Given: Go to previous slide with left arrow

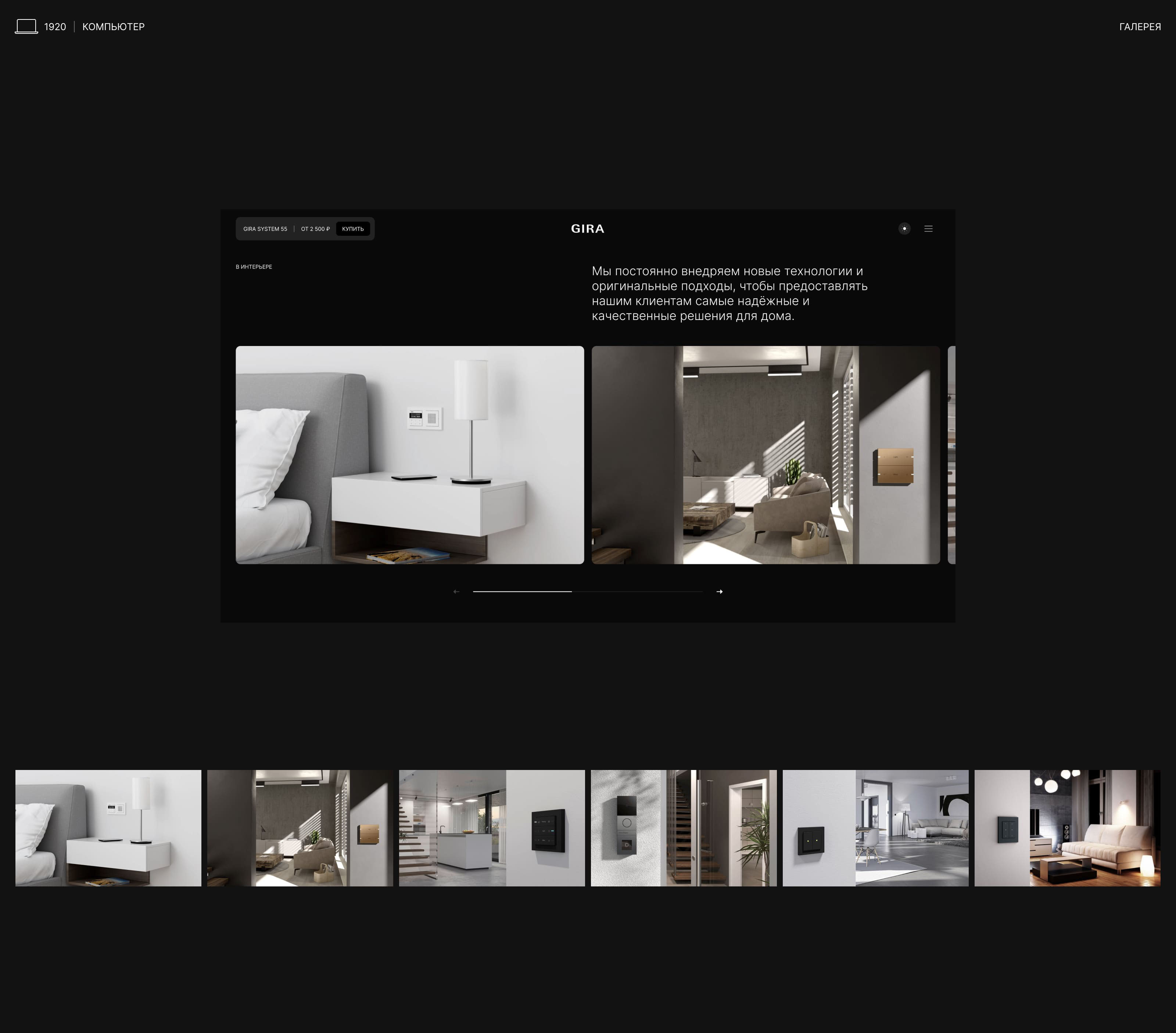Looking at the screenshot, I should point(456,591).
